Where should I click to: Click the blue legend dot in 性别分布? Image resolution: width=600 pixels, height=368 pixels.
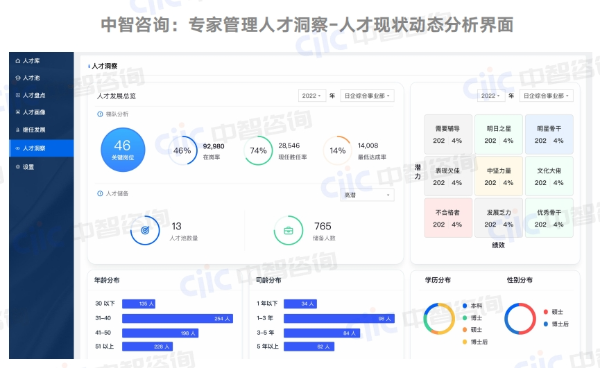coord(546,324)
